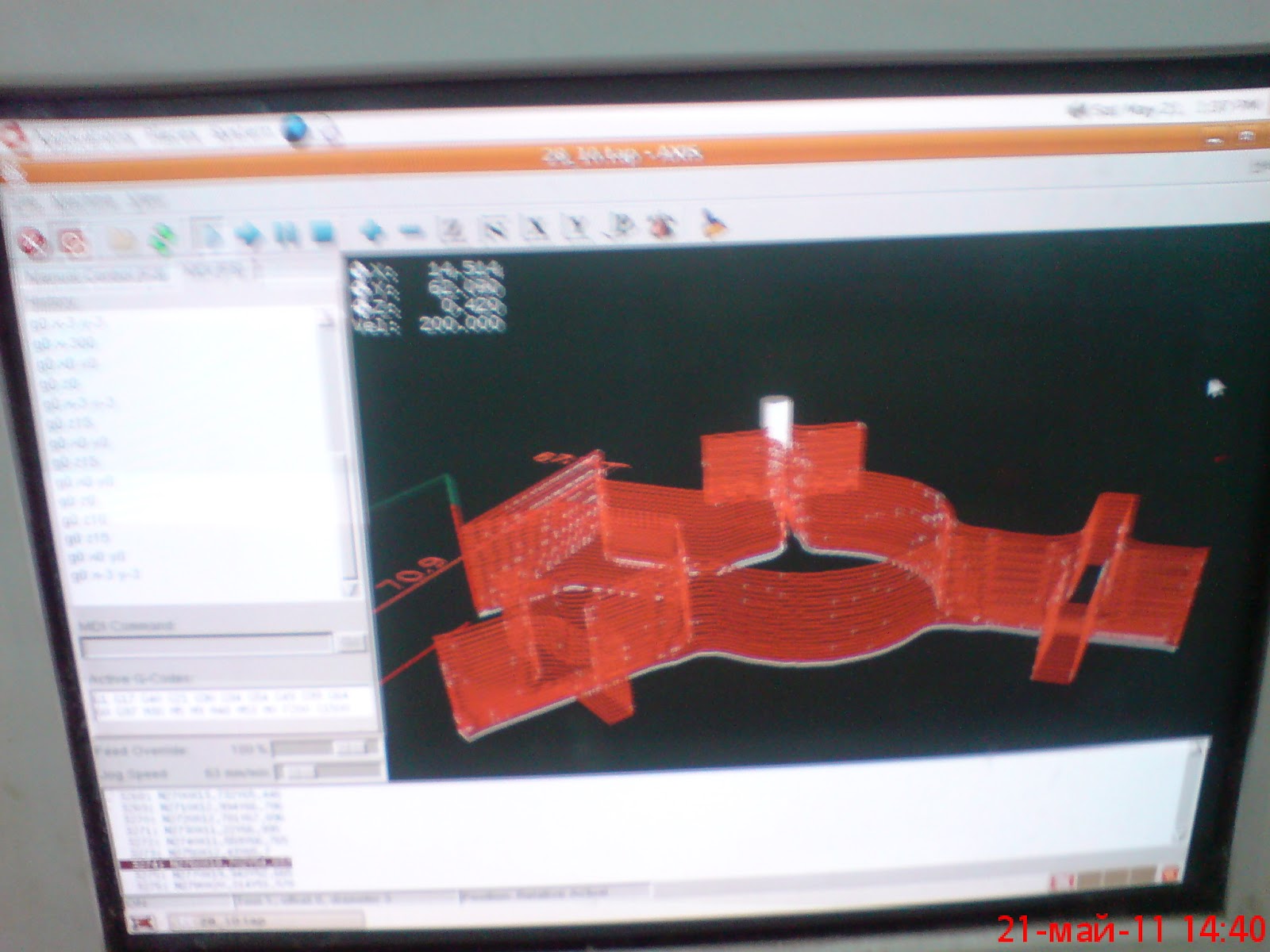This screenshot has width=1270, height=952.
Task: Launch the Firefox browser from top panel
Action: coord(296,129)
